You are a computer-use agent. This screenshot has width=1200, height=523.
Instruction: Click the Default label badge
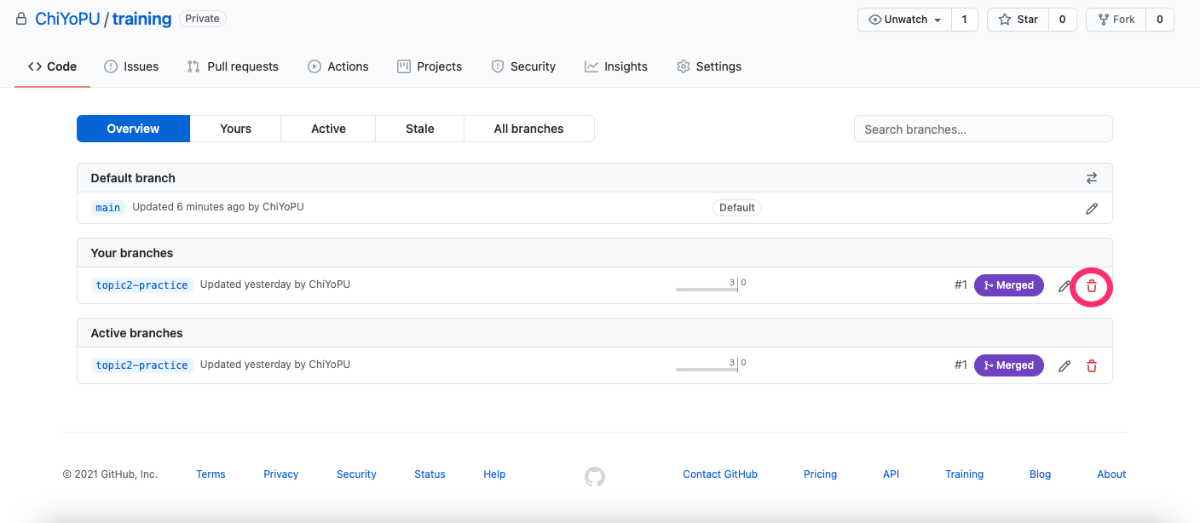737,208
